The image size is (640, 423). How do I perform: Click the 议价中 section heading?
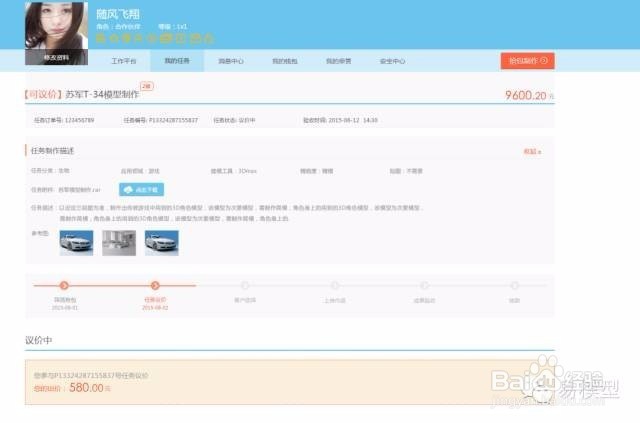[38, 340]
